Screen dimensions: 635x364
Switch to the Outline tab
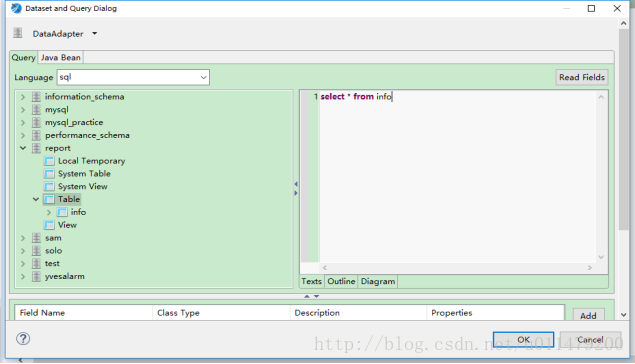[341, 281]
